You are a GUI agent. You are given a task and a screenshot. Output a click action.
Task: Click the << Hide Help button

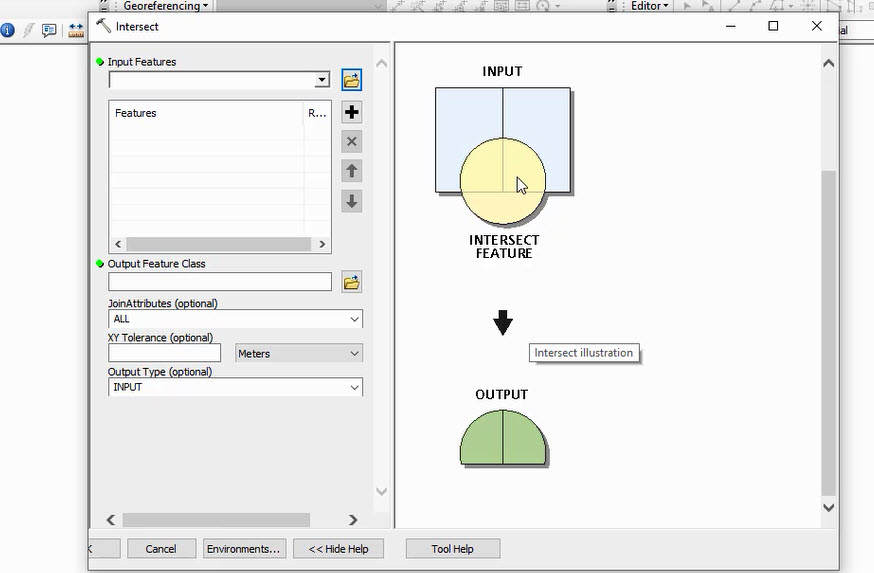point(338,549)
